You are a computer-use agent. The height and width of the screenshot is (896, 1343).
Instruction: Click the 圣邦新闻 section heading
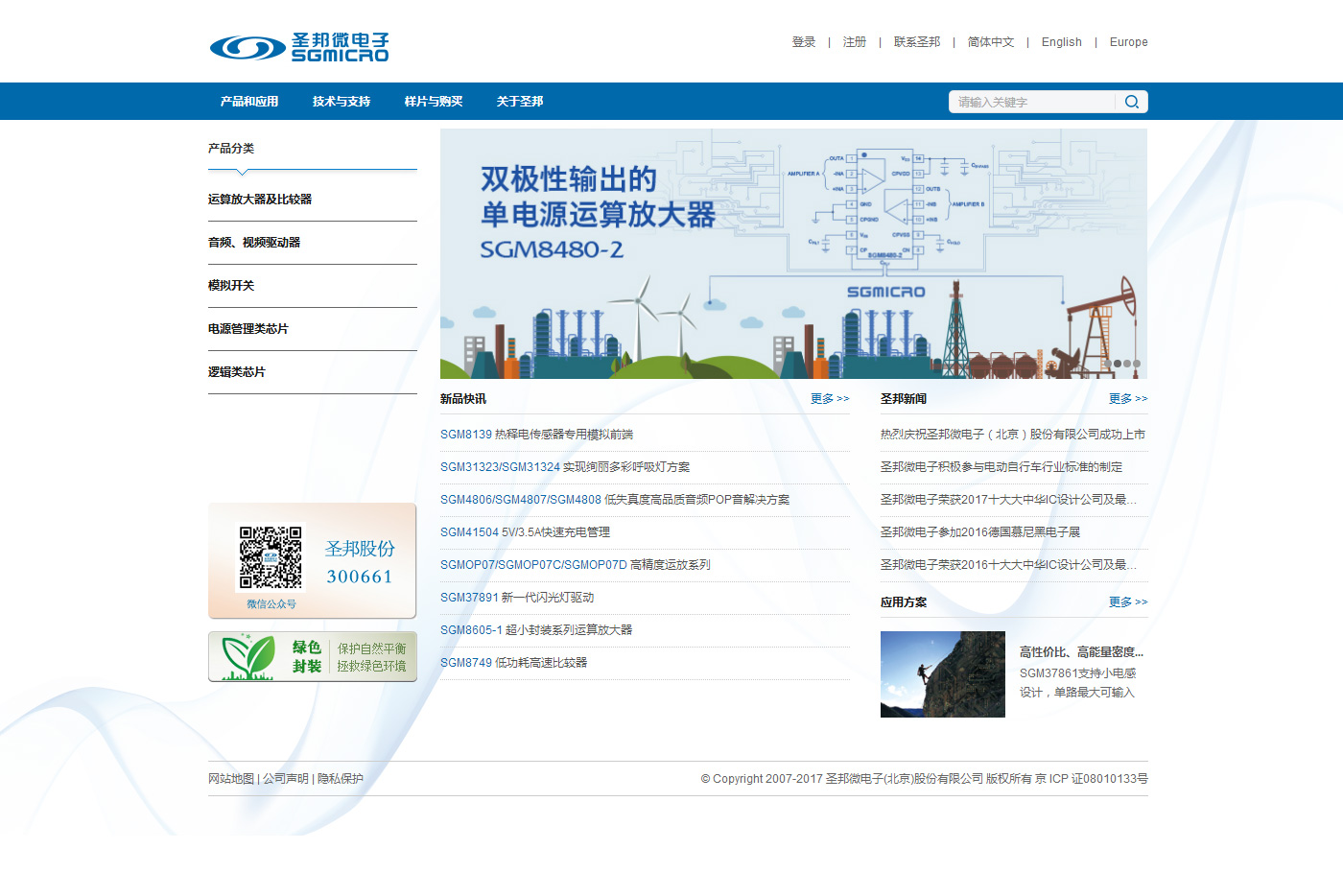click(904, 399)
